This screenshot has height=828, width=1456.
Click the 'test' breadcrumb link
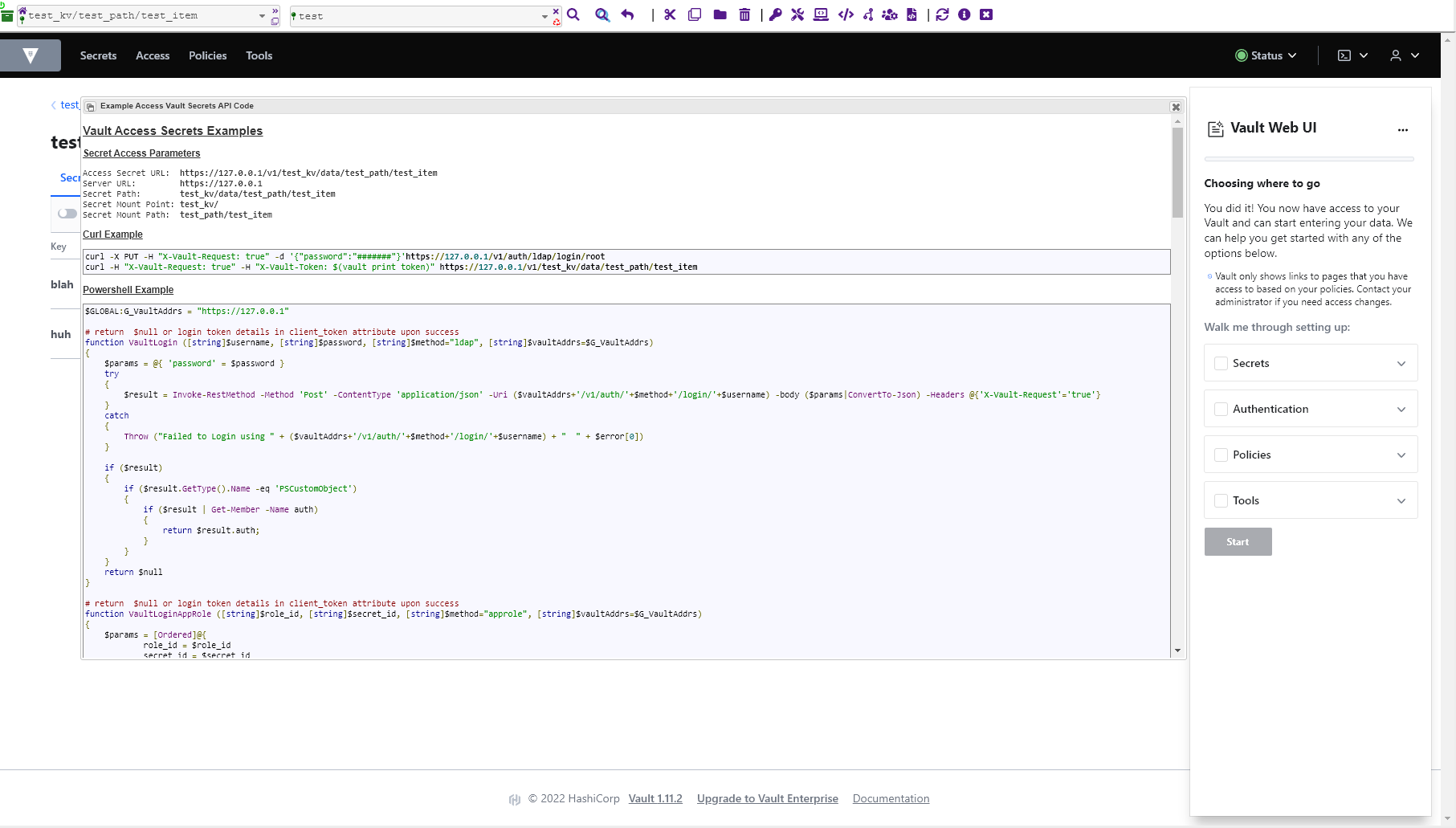pyautogui.click(x=69, y=105)
